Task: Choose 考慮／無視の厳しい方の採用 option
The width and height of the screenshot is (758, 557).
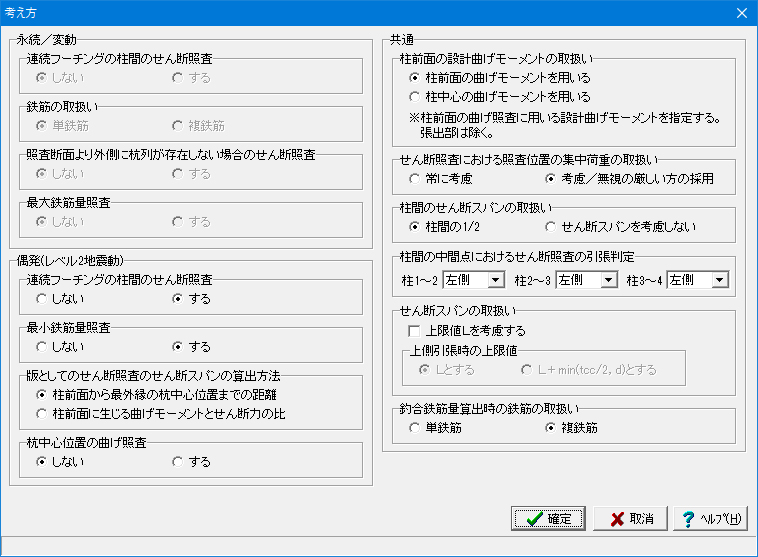Action: (x=629, y=179)
